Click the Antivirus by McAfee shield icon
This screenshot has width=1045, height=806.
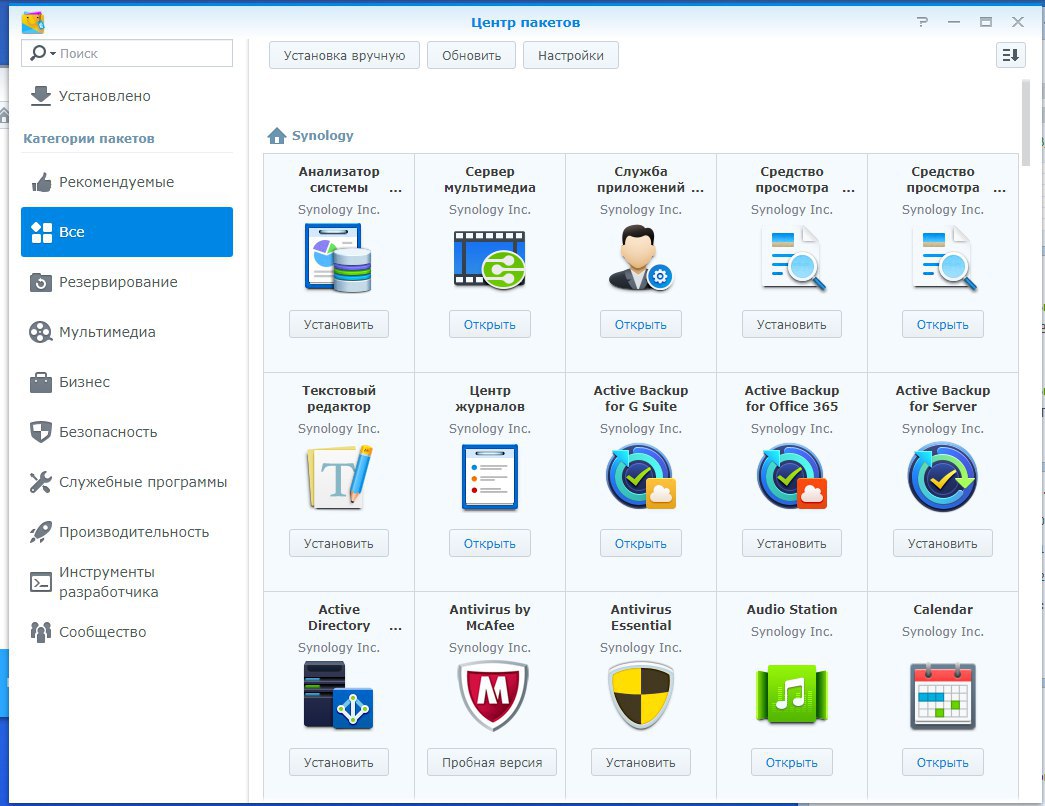coord(493,695)
